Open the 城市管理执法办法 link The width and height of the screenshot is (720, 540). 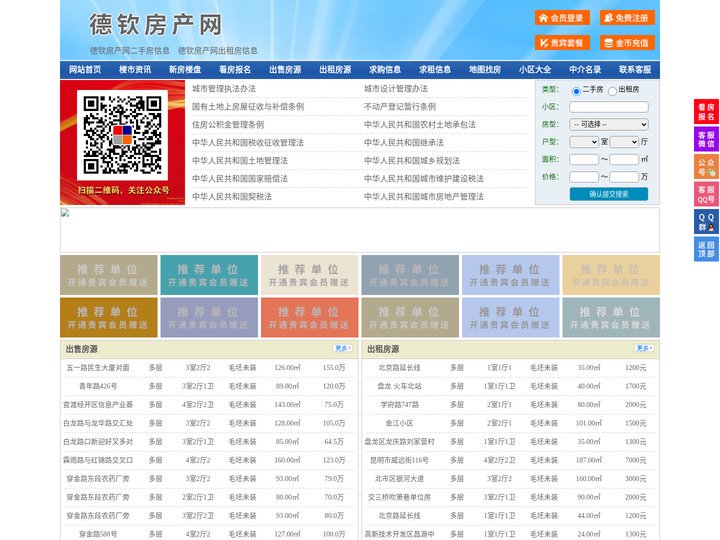pyautogui.click(x=224, y=89)
